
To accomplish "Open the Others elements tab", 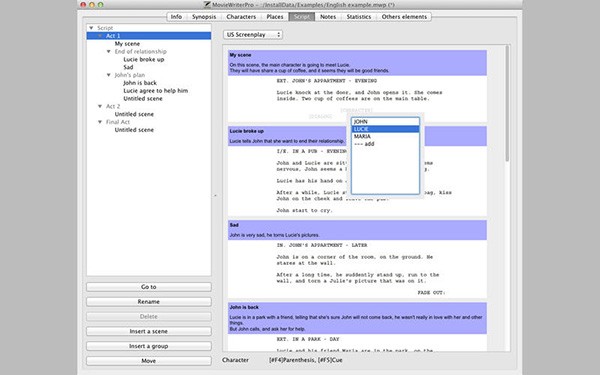I will pos(404,17).
